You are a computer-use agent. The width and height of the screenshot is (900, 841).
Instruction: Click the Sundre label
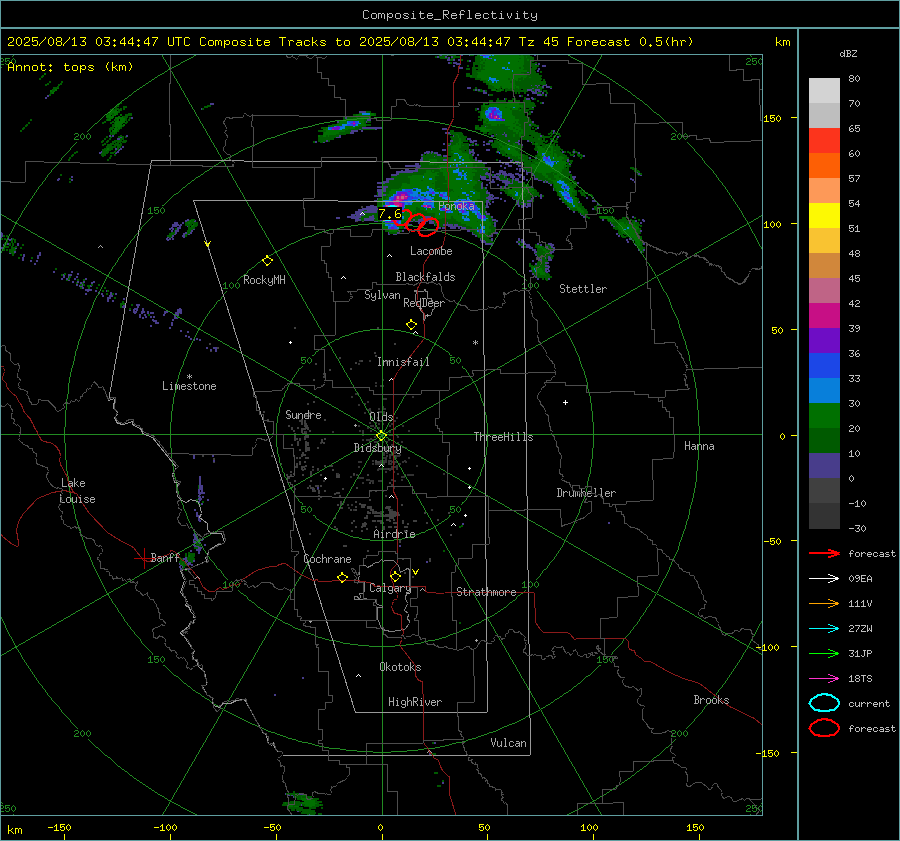coord(303,415)
